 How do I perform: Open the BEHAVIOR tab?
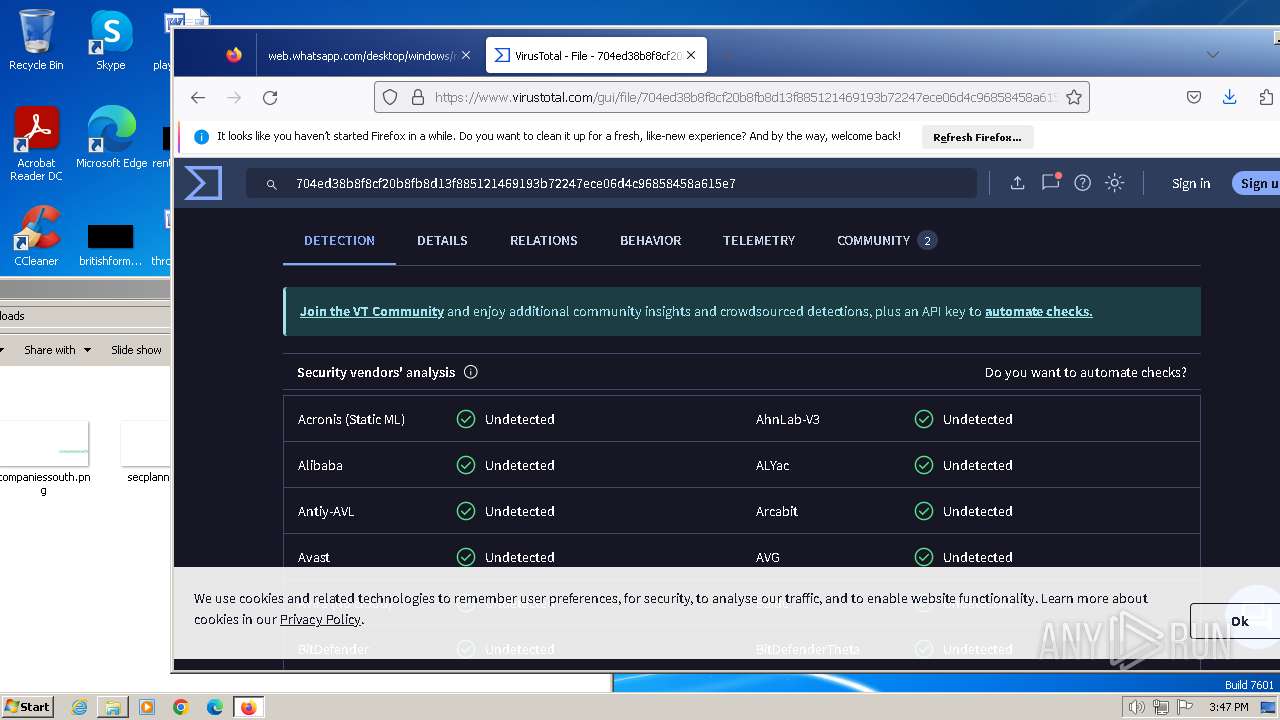(x=651, y=240)
